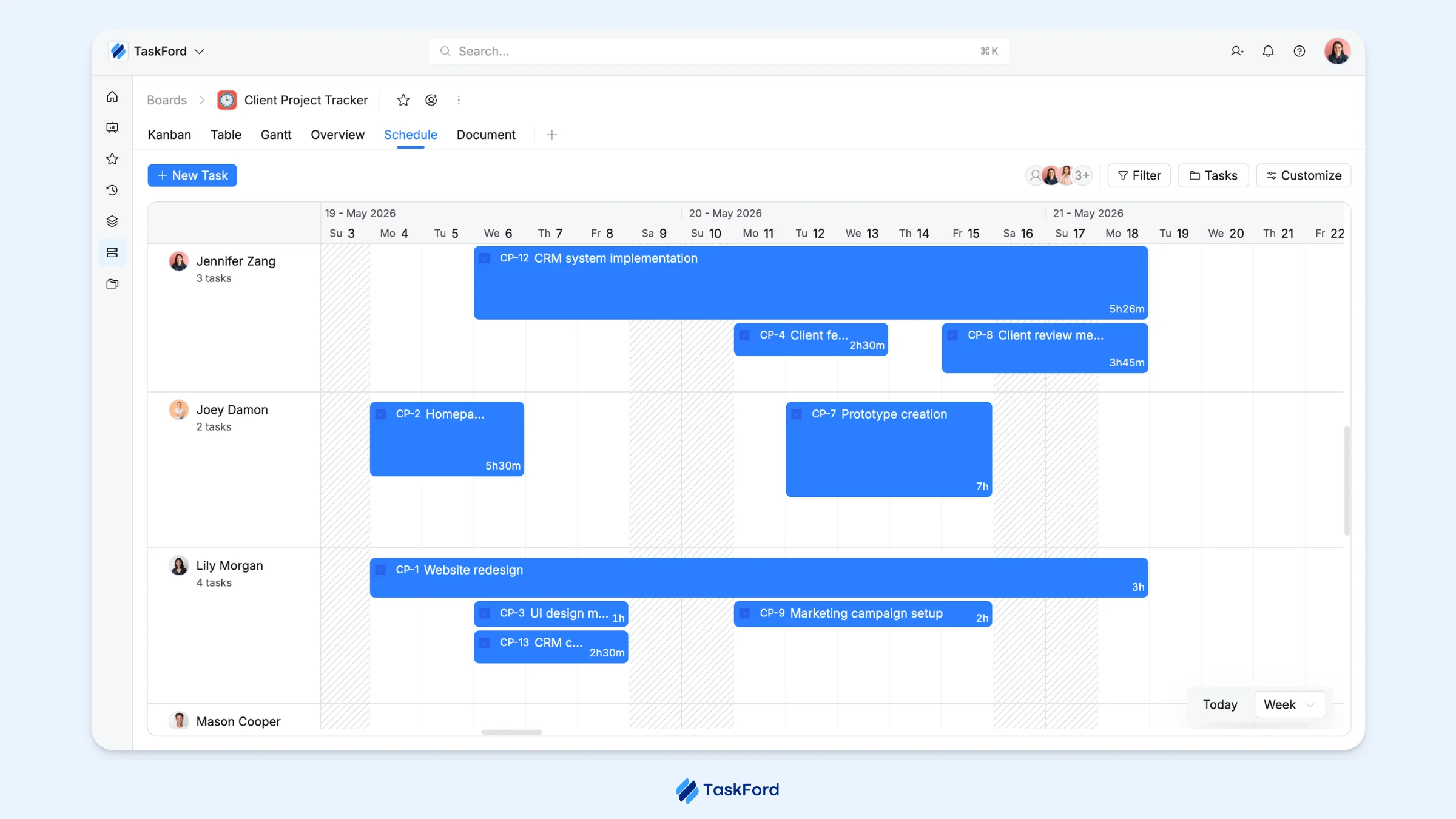Click the automation icon beside star

(x=431, y=100)
